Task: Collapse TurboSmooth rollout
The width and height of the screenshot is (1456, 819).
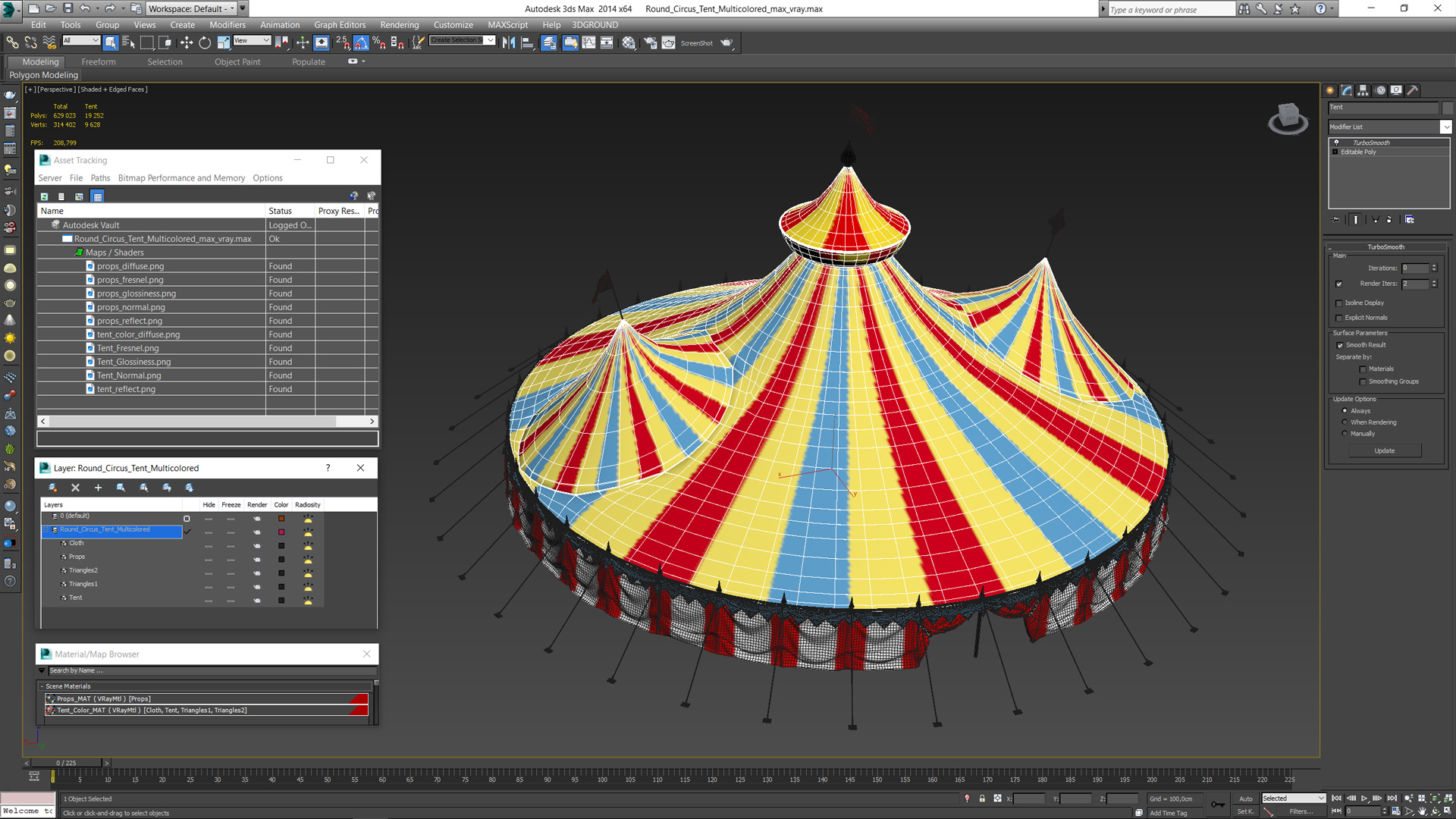Action: tap(1330, 247)
